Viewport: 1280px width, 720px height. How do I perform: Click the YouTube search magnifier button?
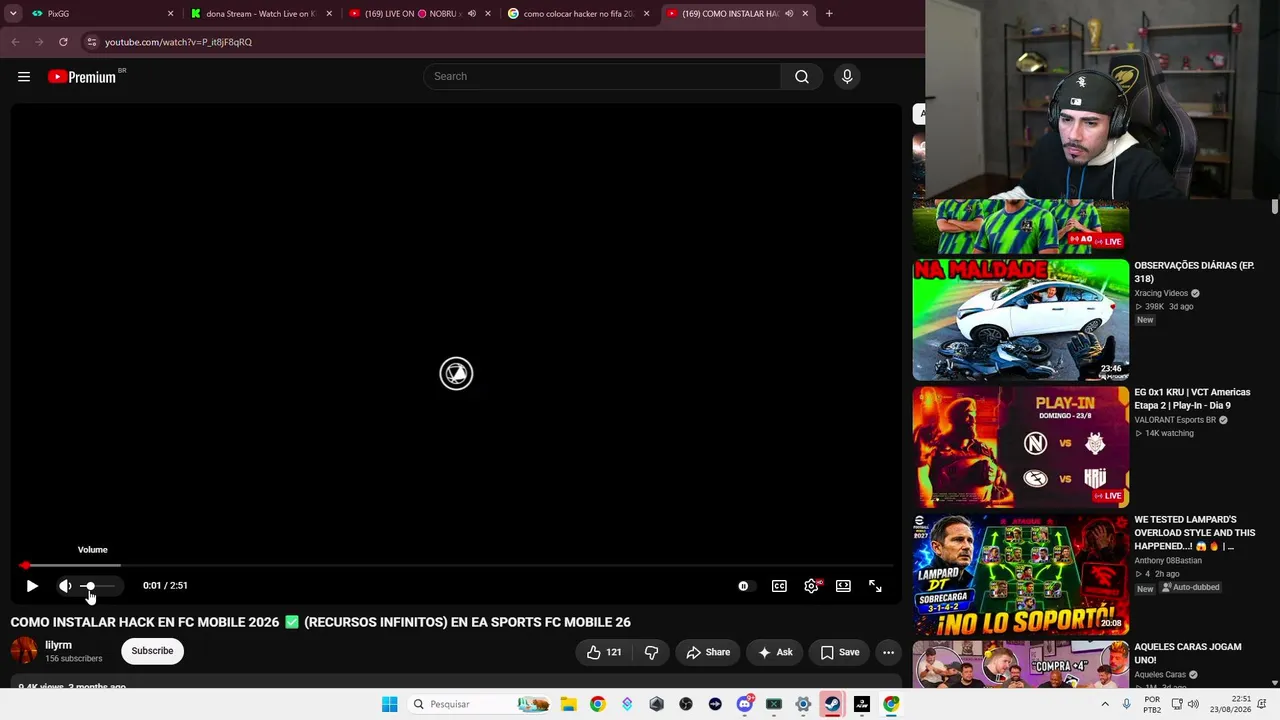coord(802,77)
